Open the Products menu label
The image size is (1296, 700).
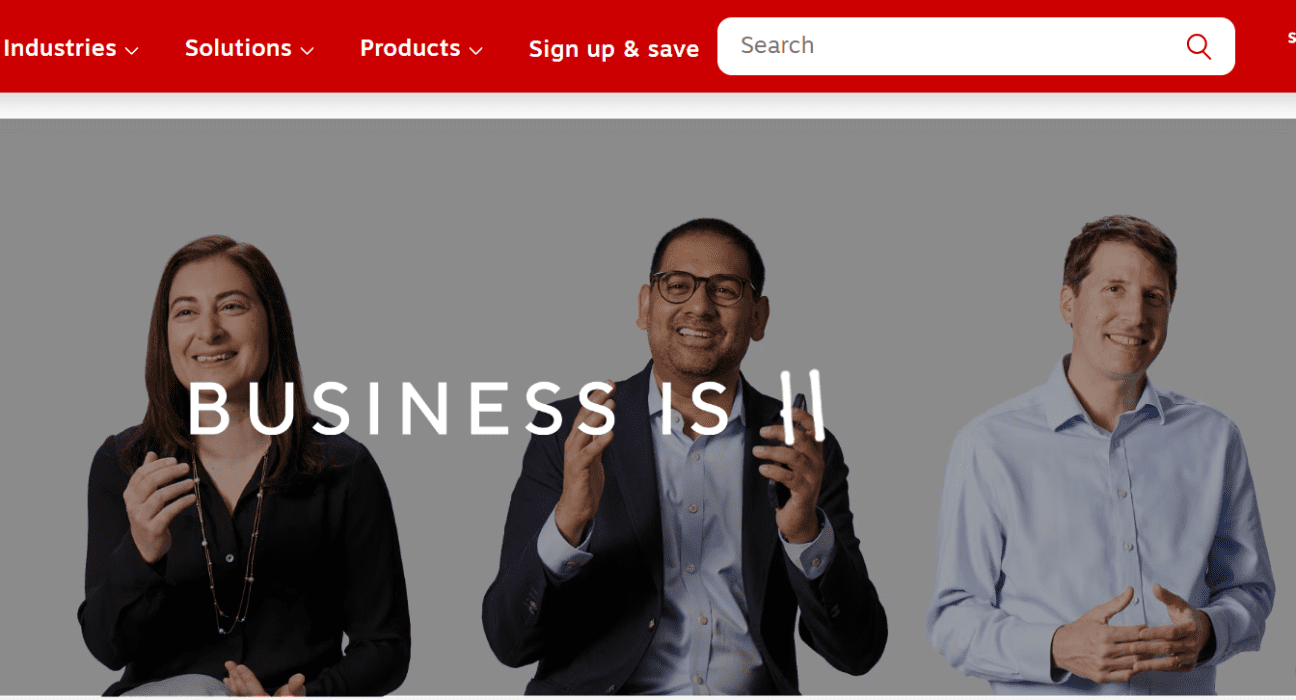(x=410, y=48)
